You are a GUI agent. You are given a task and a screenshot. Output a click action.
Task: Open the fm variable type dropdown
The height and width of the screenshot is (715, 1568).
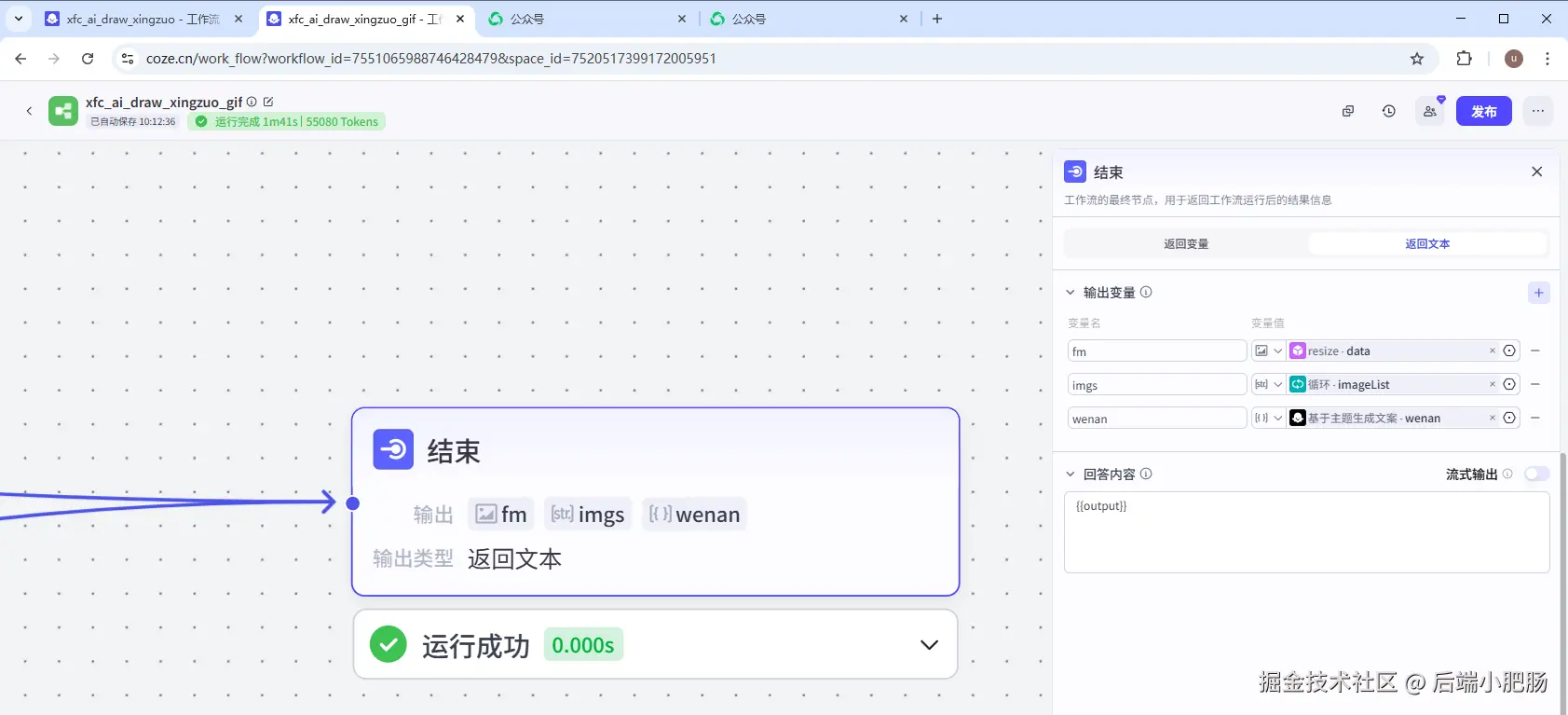1268,351
